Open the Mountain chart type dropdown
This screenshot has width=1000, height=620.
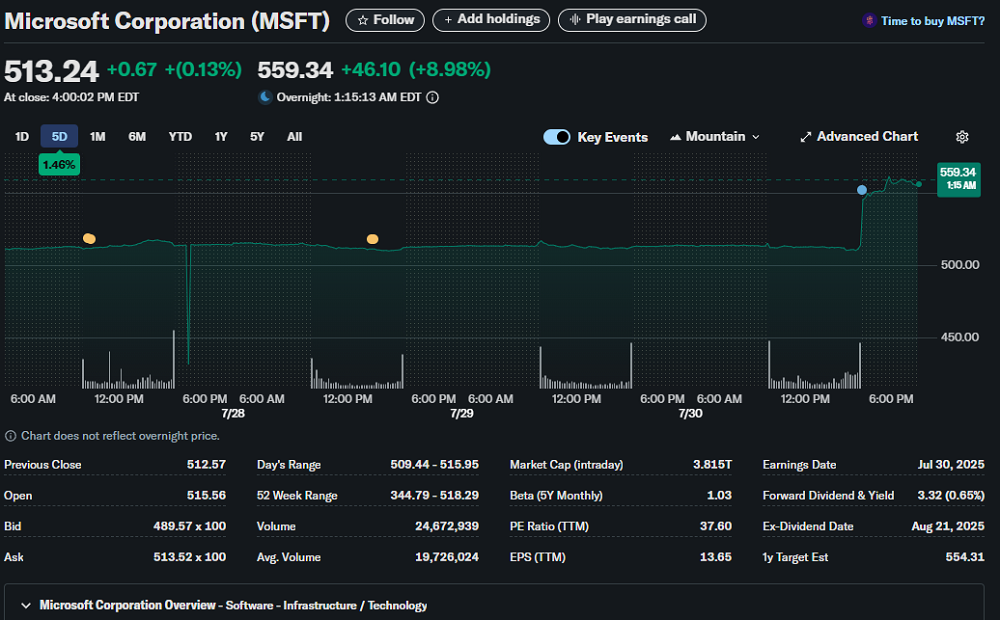(x=715, y=137)
